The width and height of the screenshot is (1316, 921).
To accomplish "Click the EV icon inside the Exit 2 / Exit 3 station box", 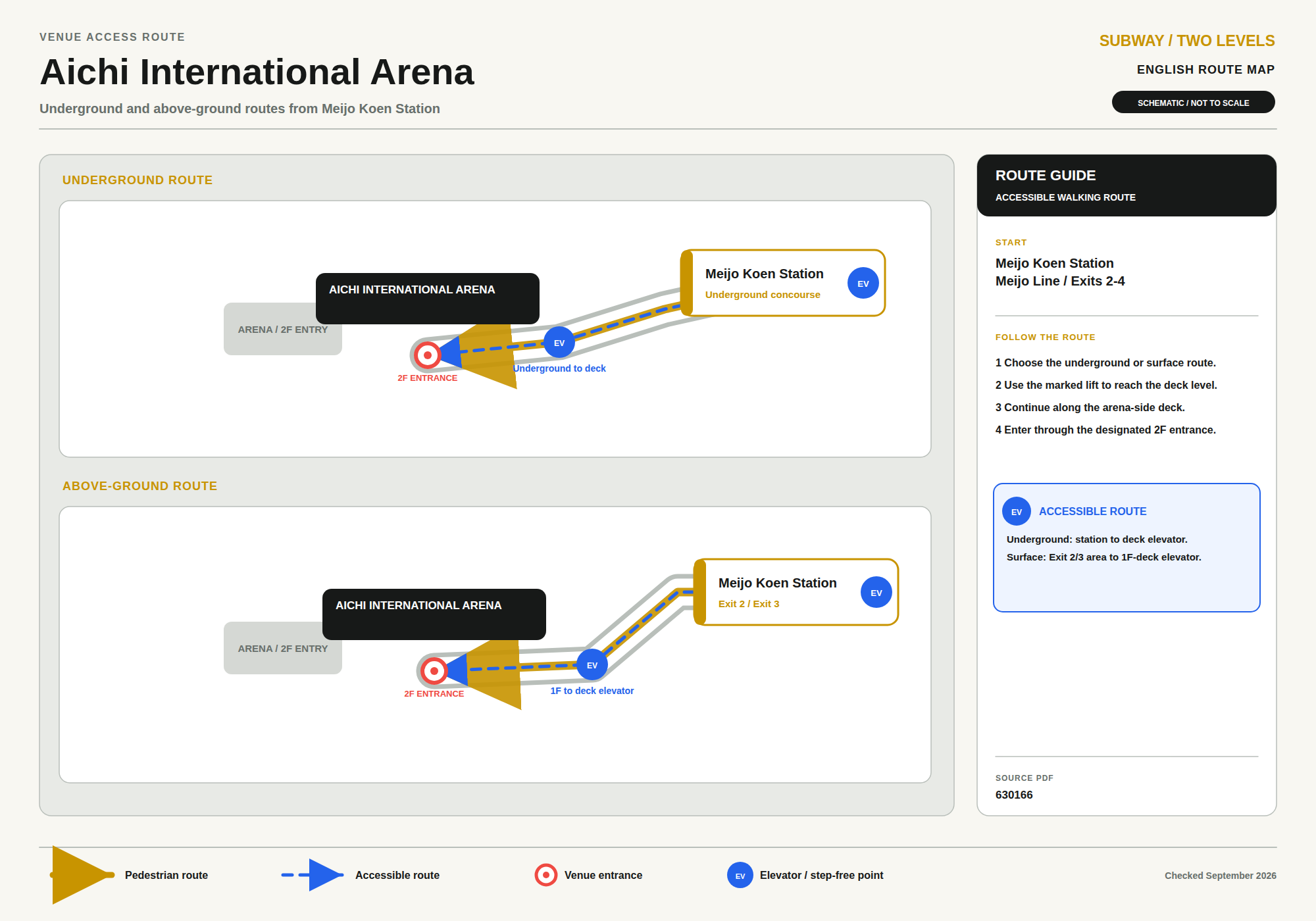I will click(876, 592).
